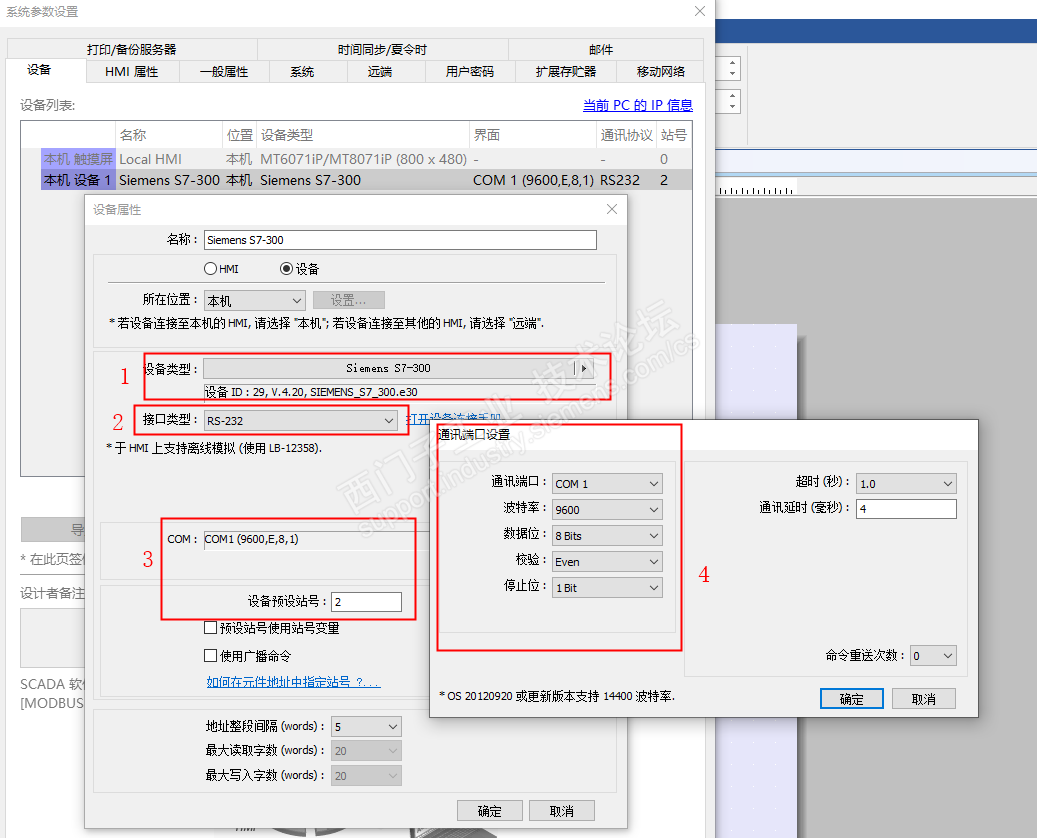
Task: Select the Local HMI row in device list
Action: click(x=366, y=159)
